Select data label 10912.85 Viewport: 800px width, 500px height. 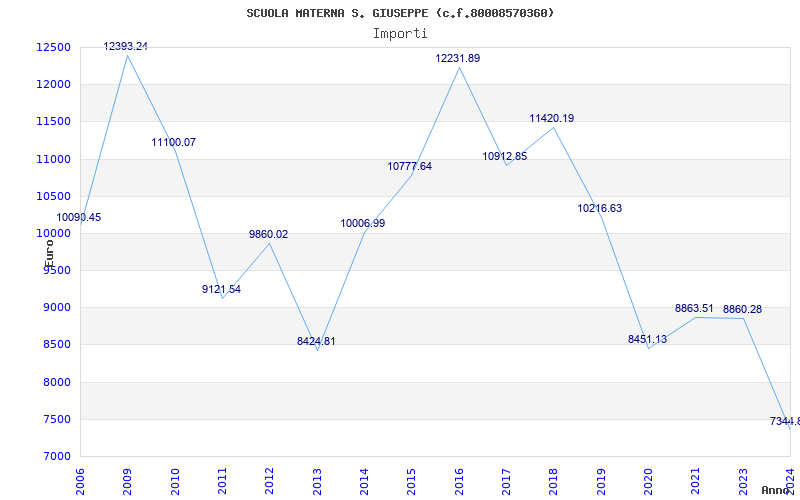click(505, 157)
